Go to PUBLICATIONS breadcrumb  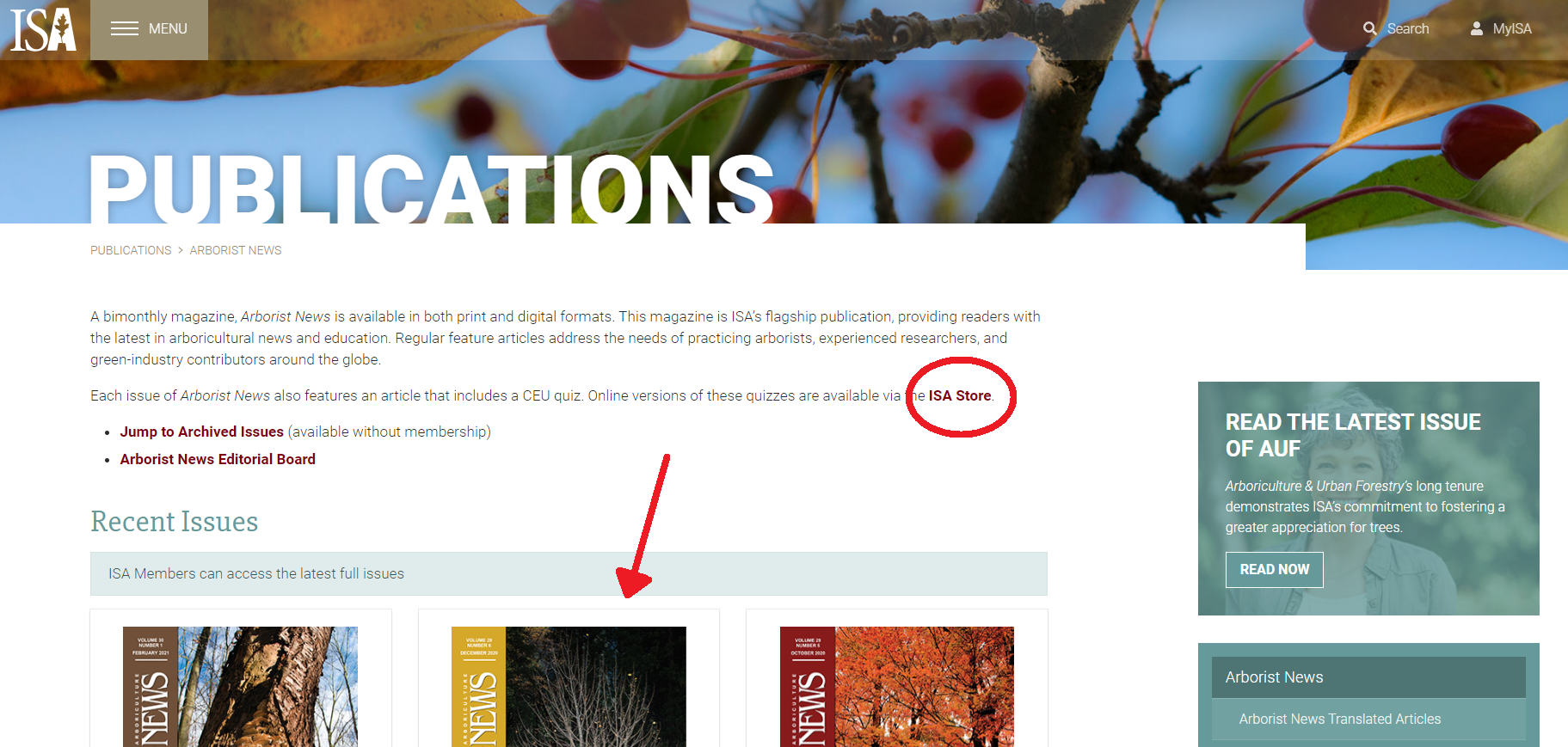click(x=131, y=250)
